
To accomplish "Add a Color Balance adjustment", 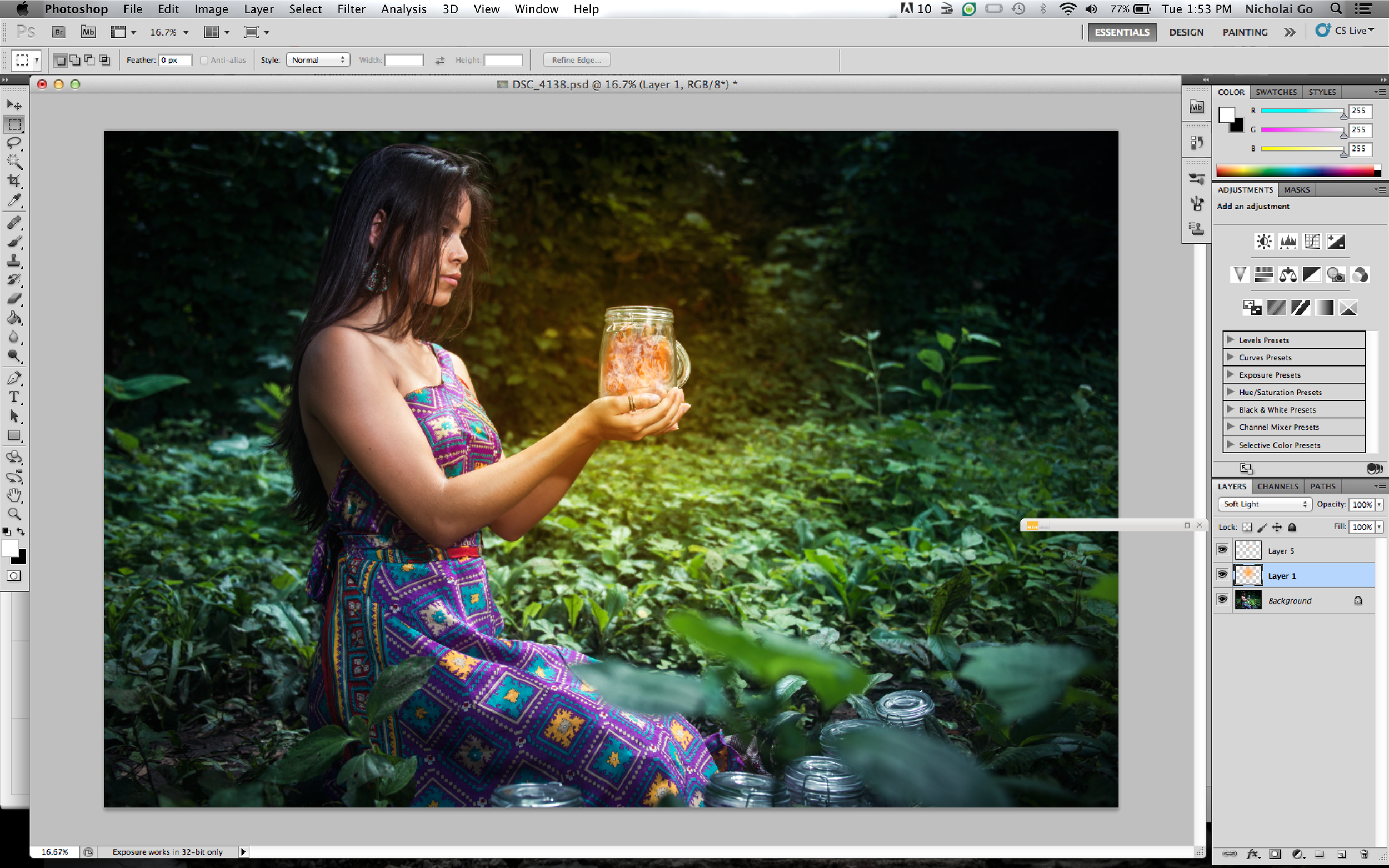I will point(1287,275).
